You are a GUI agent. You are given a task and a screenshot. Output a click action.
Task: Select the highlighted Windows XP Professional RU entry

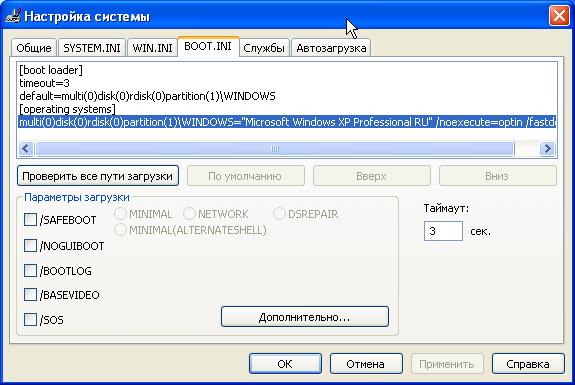tap(287, 122)
